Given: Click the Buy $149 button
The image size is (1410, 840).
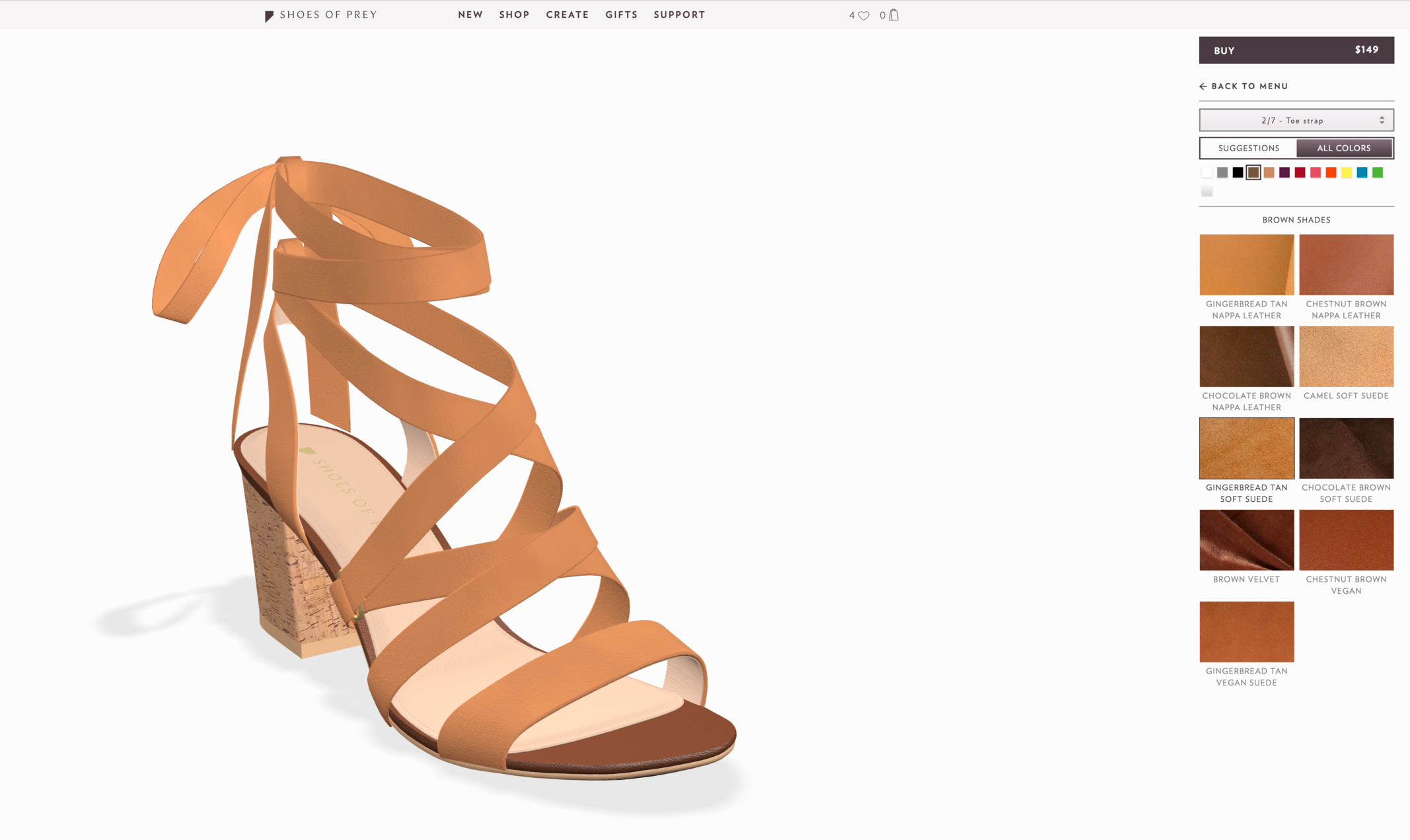Looking at the screenshot, I should 1296,50.
